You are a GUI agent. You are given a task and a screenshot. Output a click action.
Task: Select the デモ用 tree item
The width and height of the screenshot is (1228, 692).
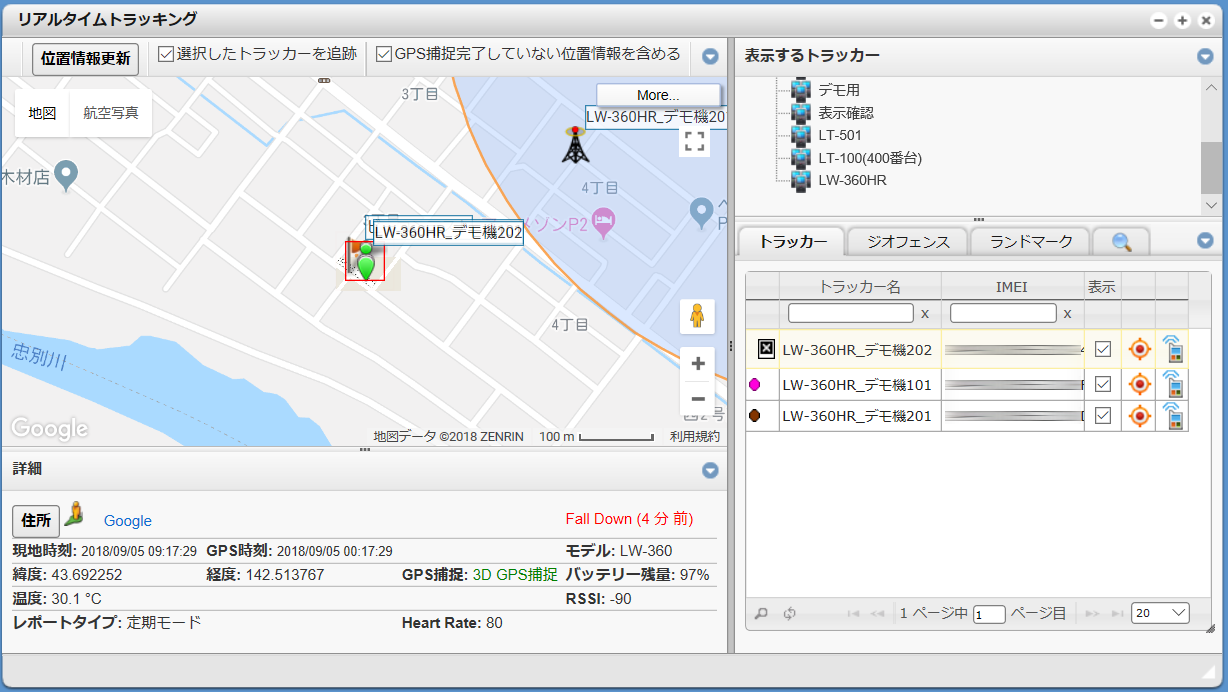839,90
